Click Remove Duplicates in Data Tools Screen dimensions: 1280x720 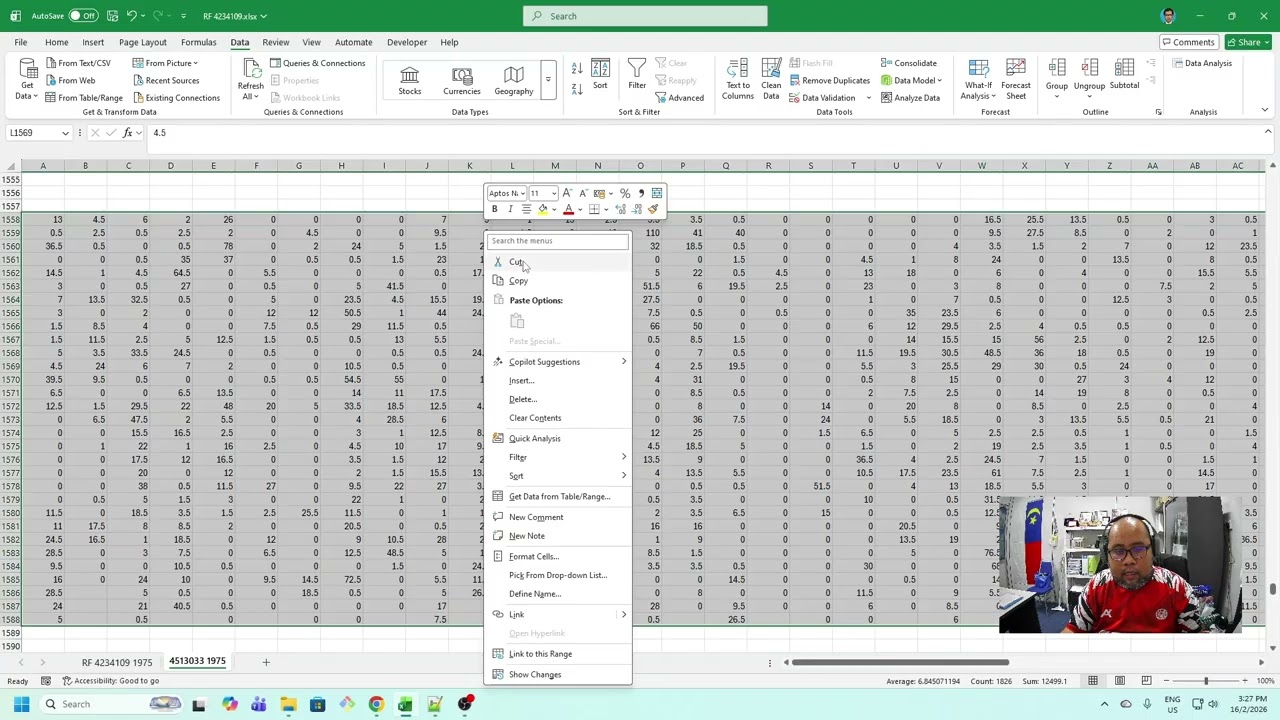(x=829, y=80)
